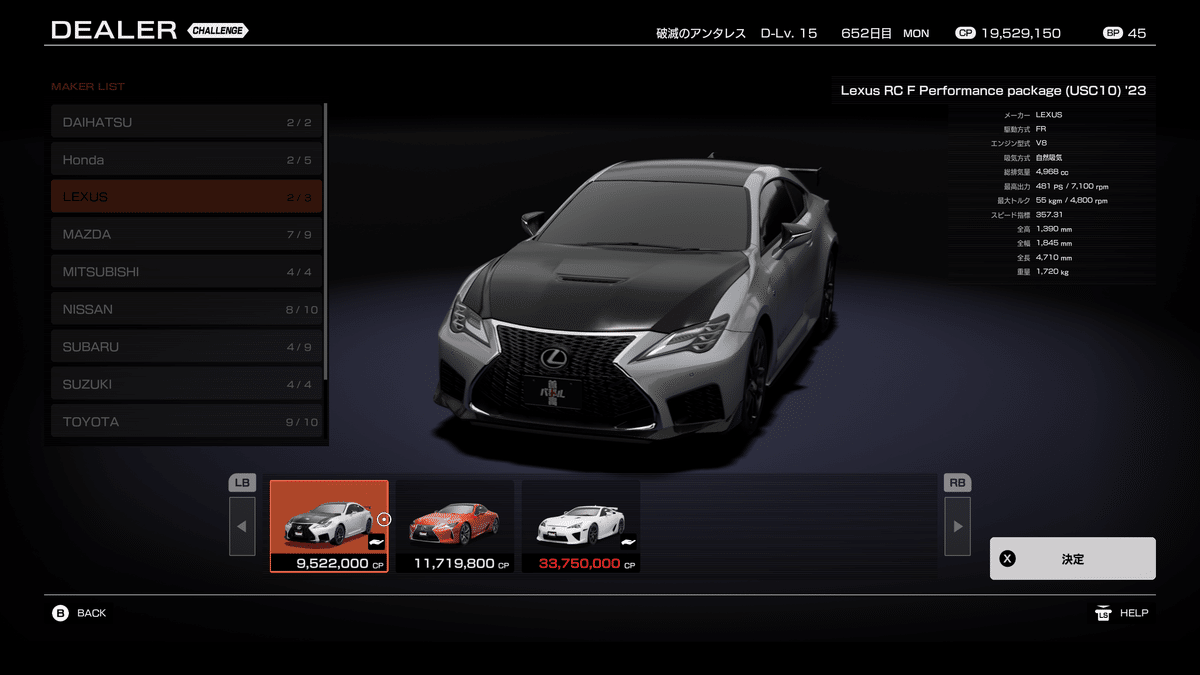Viewport: 1200px width, 675px height.
Task: Select MITSUBISHI in the maker list
Action: pyautogui.click(x=187, y=272)
